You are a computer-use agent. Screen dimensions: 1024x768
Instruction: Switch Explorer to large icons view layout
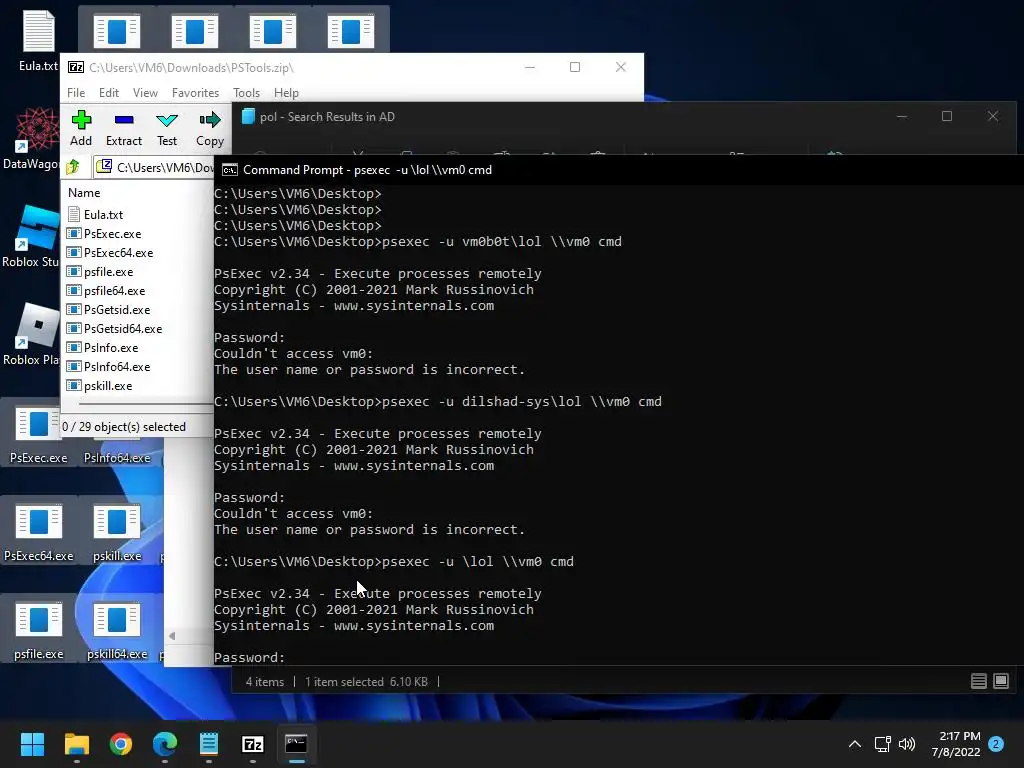(1000, 681)
